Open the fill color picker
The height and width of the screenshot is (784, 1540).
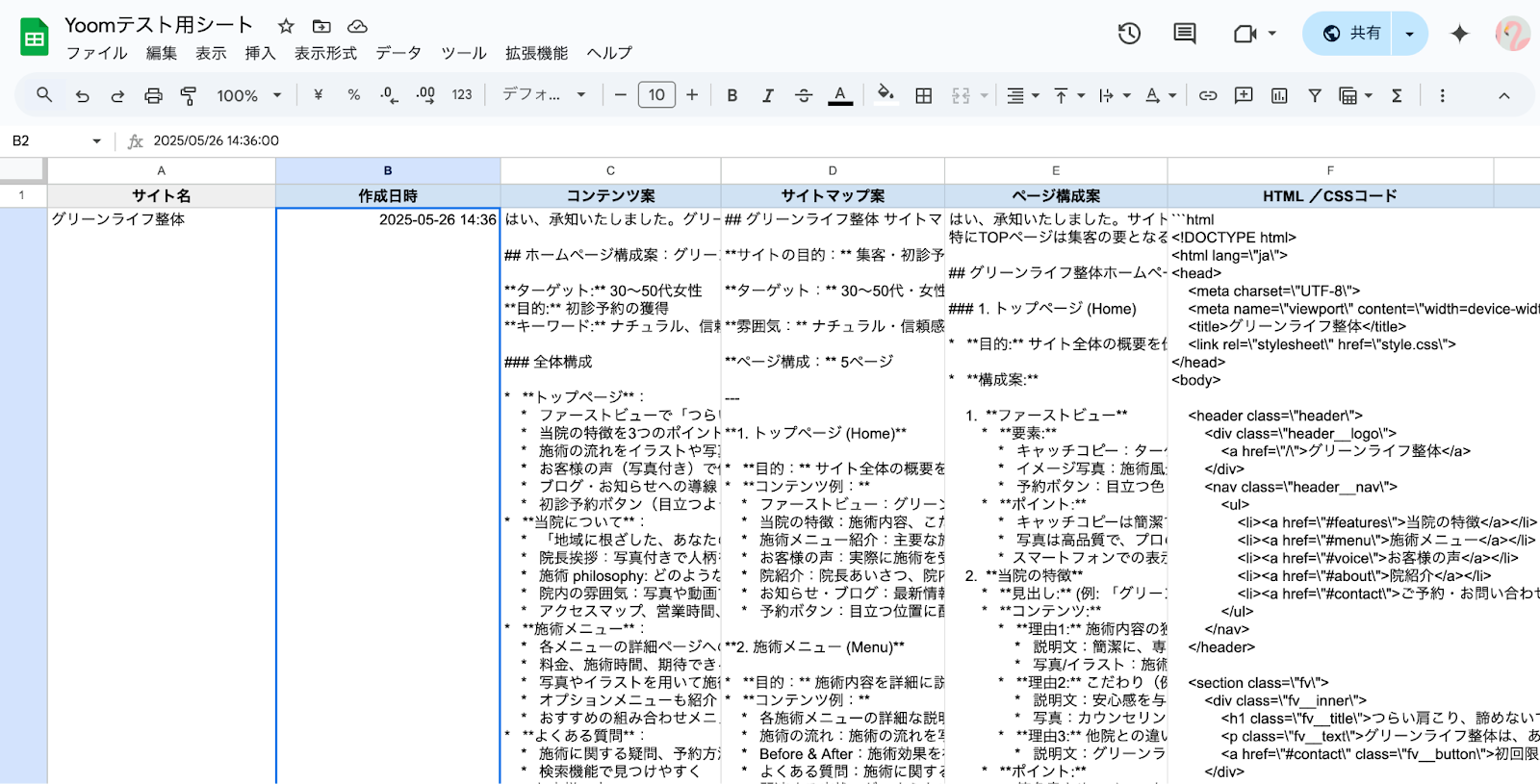885,95
